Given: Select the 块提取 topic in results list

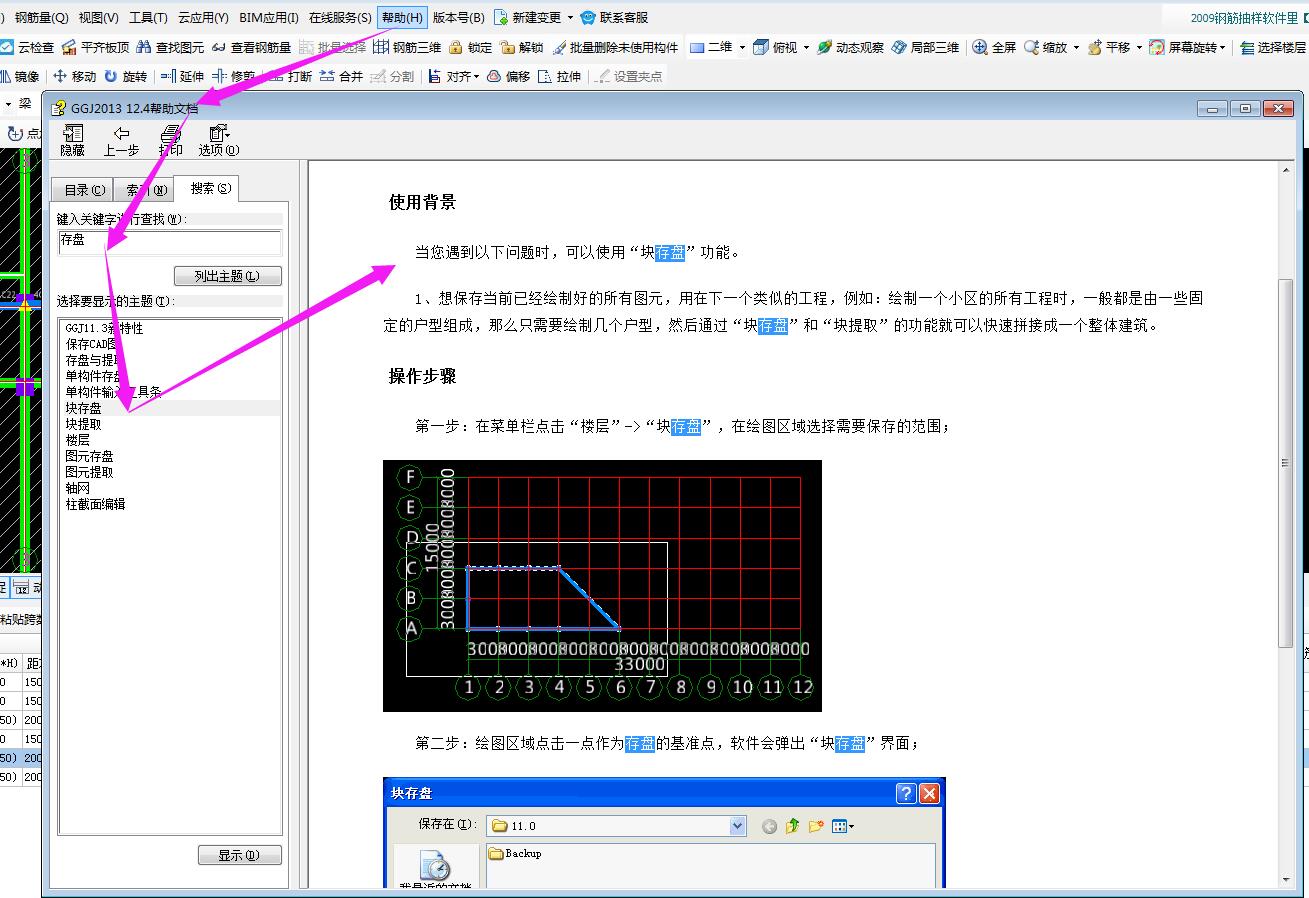Looking at the screenshot, I should tap(83, 424).
